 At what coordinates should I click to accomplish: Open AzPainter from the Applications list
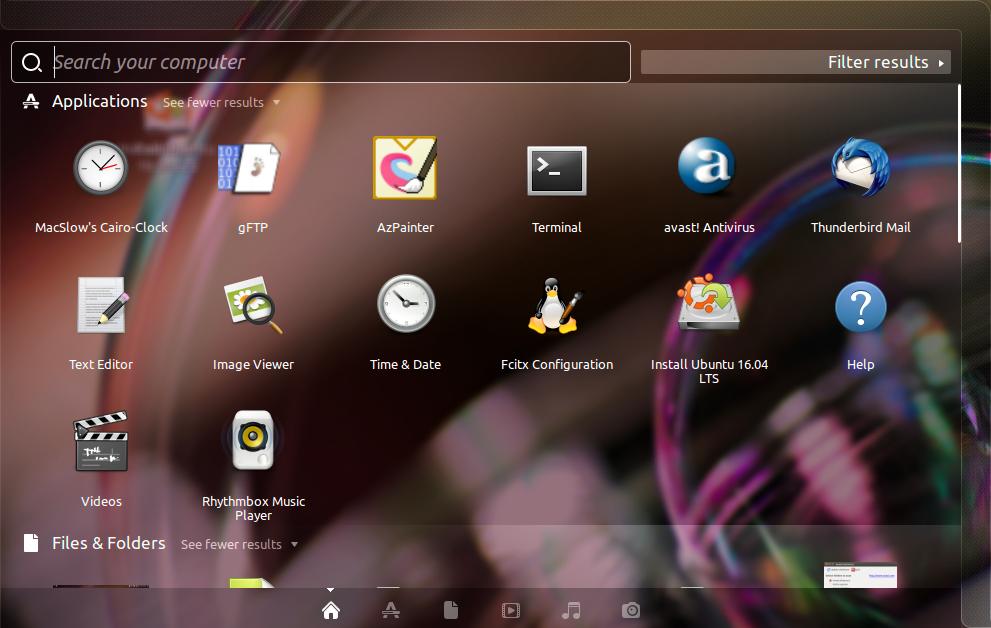404,168
